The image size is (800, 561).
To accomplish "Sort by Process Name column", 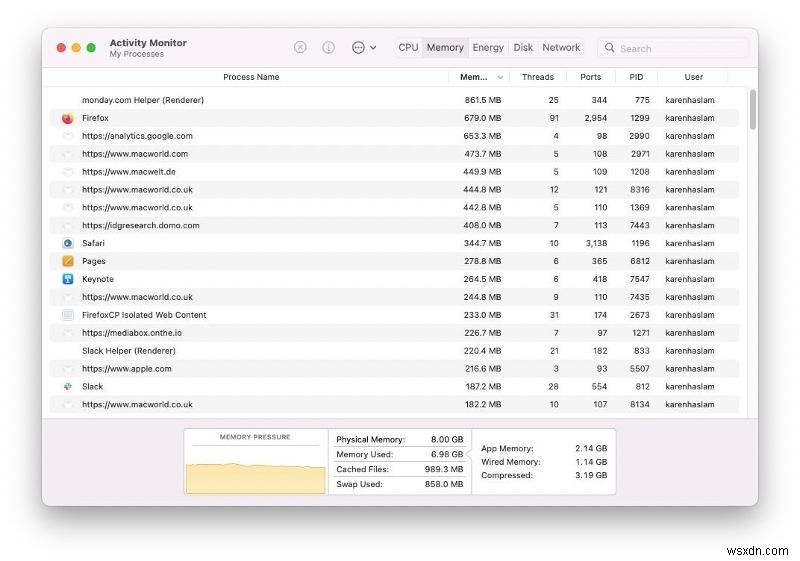I will [x=251, y=77].
